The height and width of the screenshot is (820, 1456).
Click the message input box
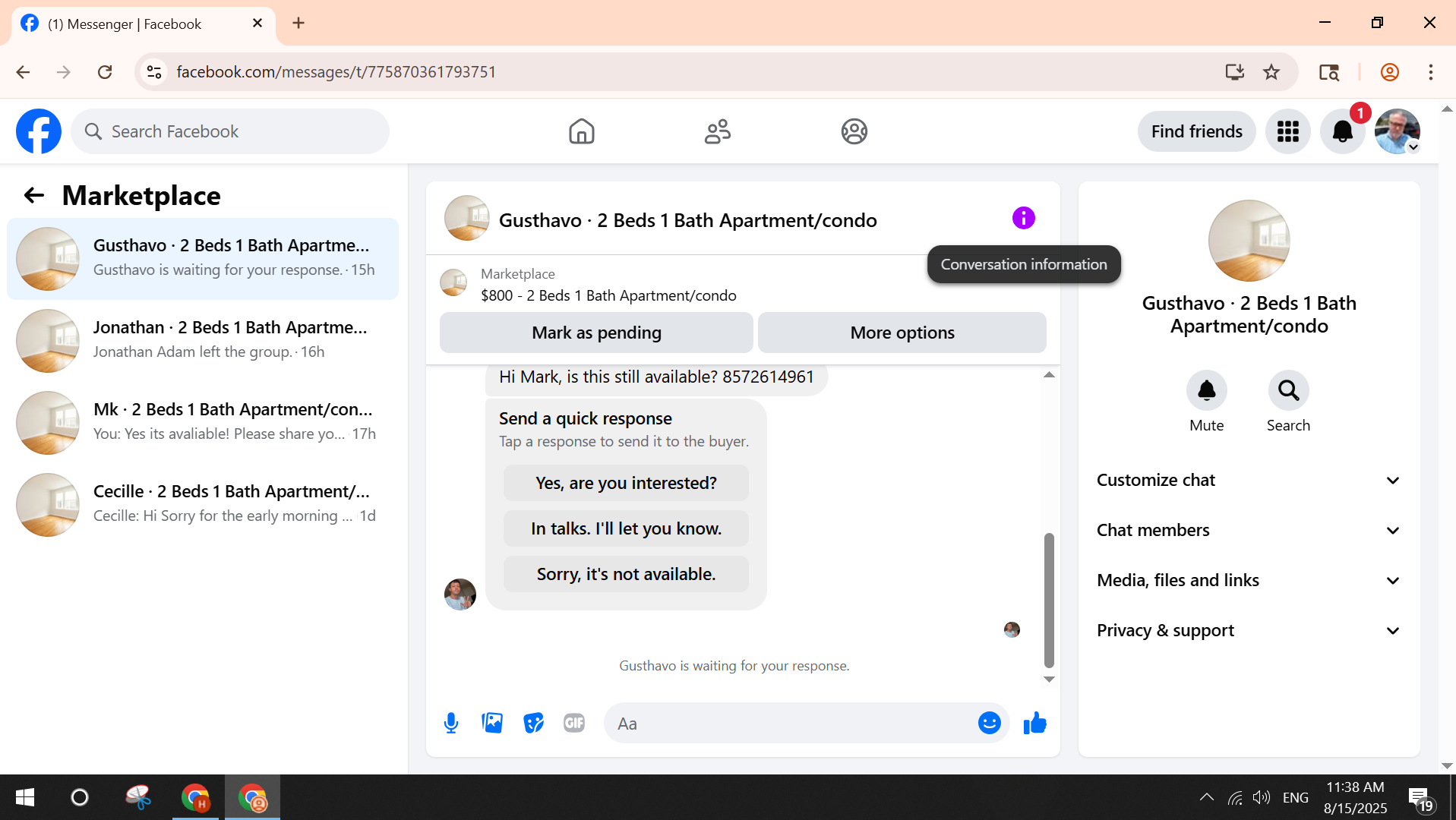point(790,724)
